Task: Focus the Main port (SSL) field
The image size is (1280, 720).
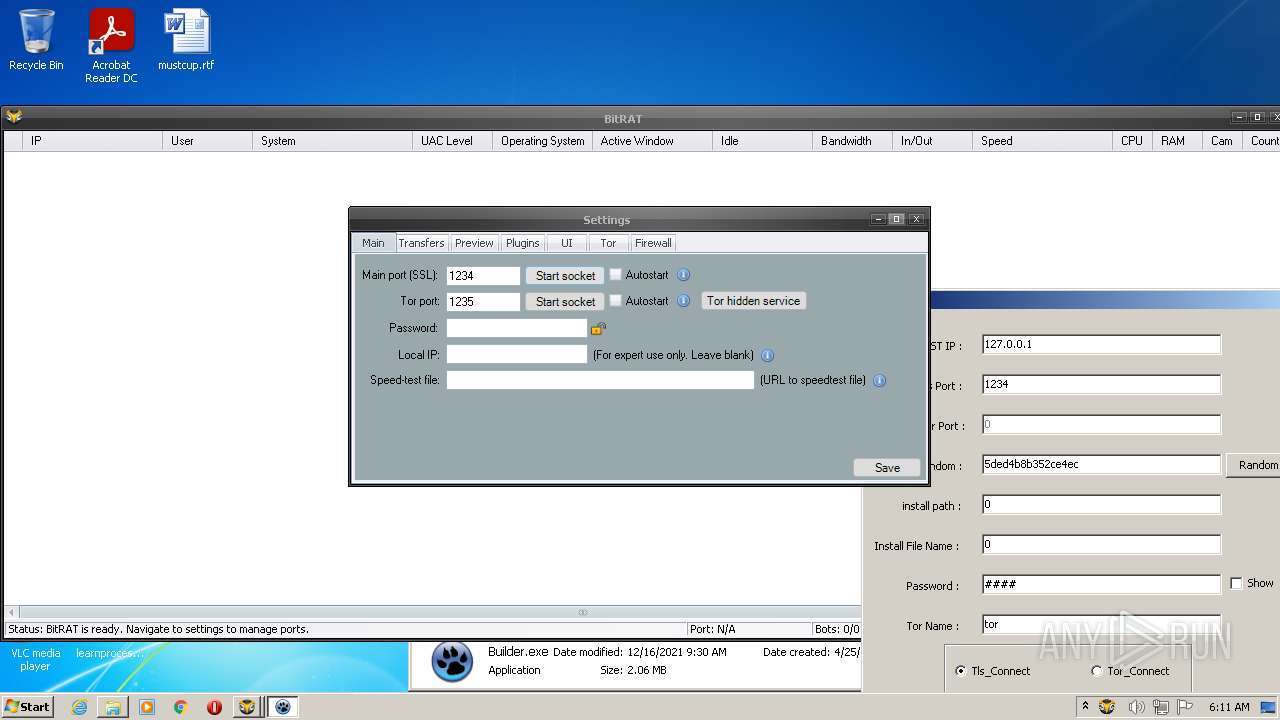Action: click(483, 275)
